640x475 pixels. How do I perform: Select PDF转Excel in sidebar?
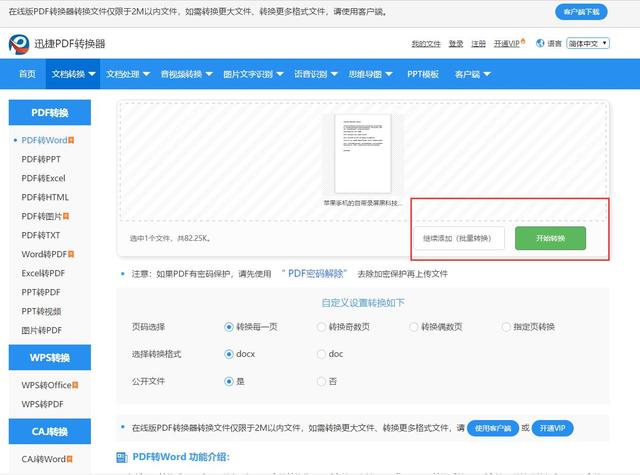[x=43, y=178]
